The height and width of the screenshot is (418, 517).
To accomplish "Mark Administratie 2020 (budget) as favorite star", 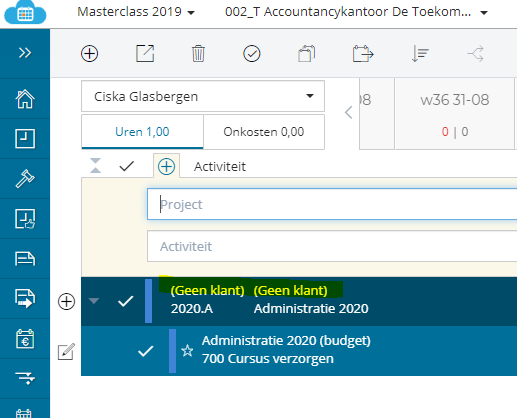I will [x=187, y=351].
